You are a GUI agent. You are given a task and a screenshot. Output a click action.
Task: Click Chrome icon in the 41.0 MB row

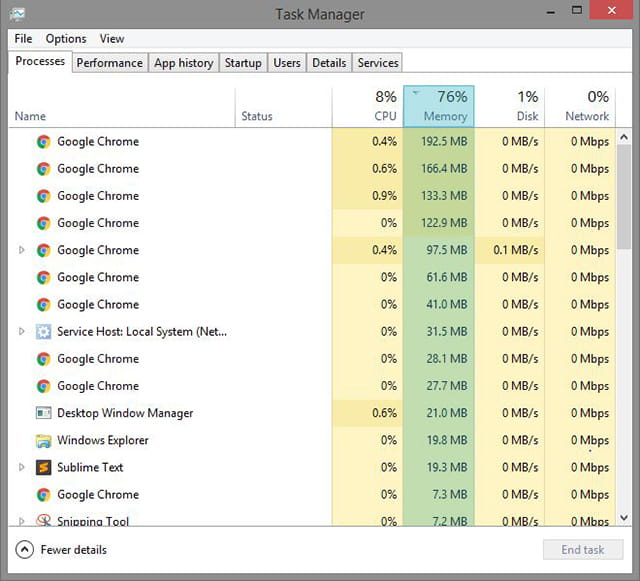(x=43, y=305)
